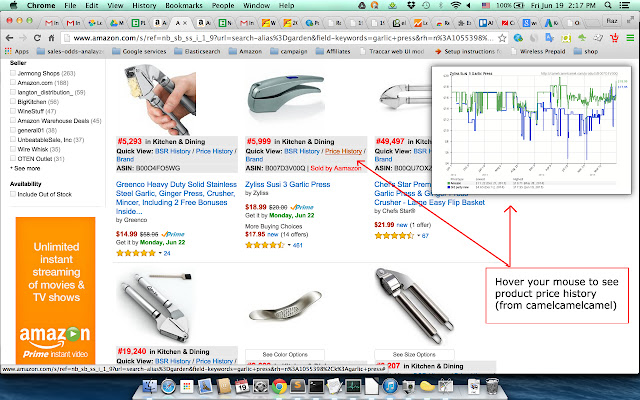
Task: Open the Bookmarks menu in the menu bar
Action: [x=184, y=5]
